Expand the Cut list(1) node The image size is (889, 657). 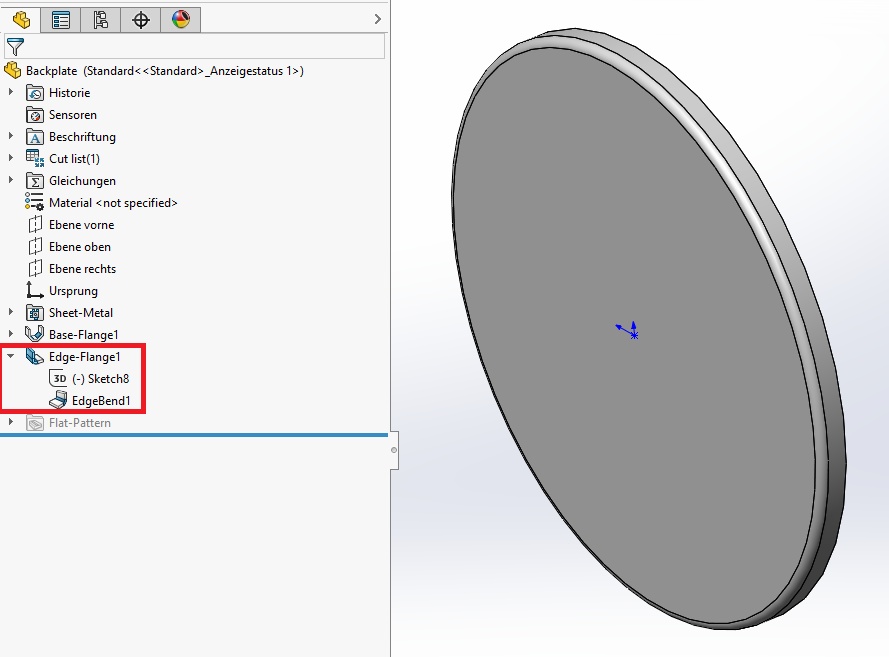pyautogui.click(x=10, y=158)
